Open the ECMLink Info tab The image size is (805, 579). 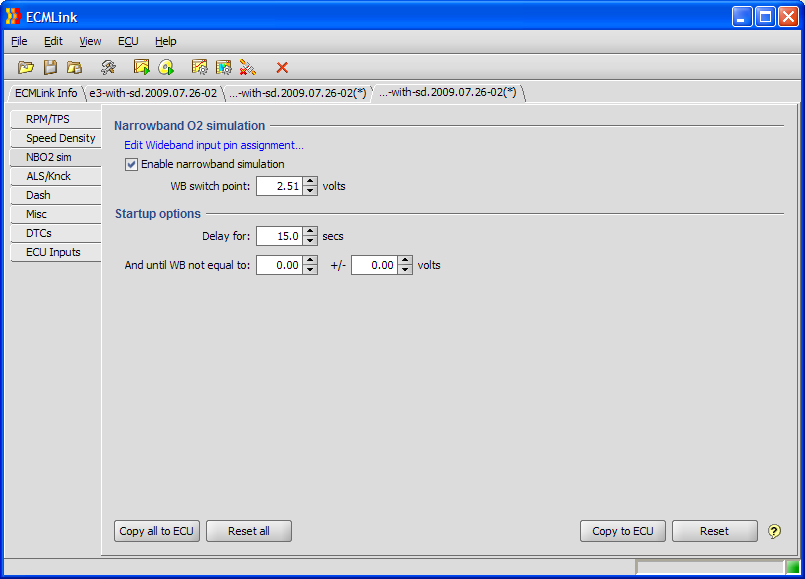pos(46,93)
